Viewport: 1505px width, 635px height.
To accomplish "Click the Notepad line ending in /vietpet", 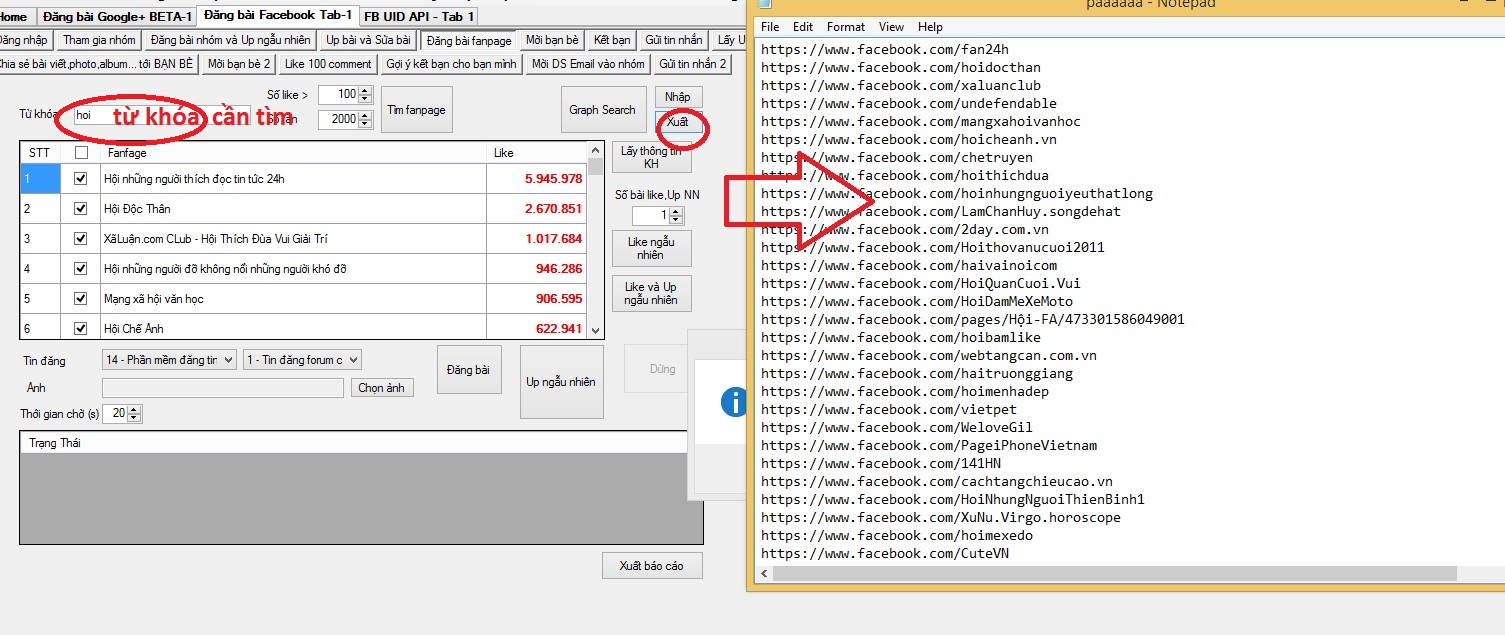I will click(x=888, y=409).
